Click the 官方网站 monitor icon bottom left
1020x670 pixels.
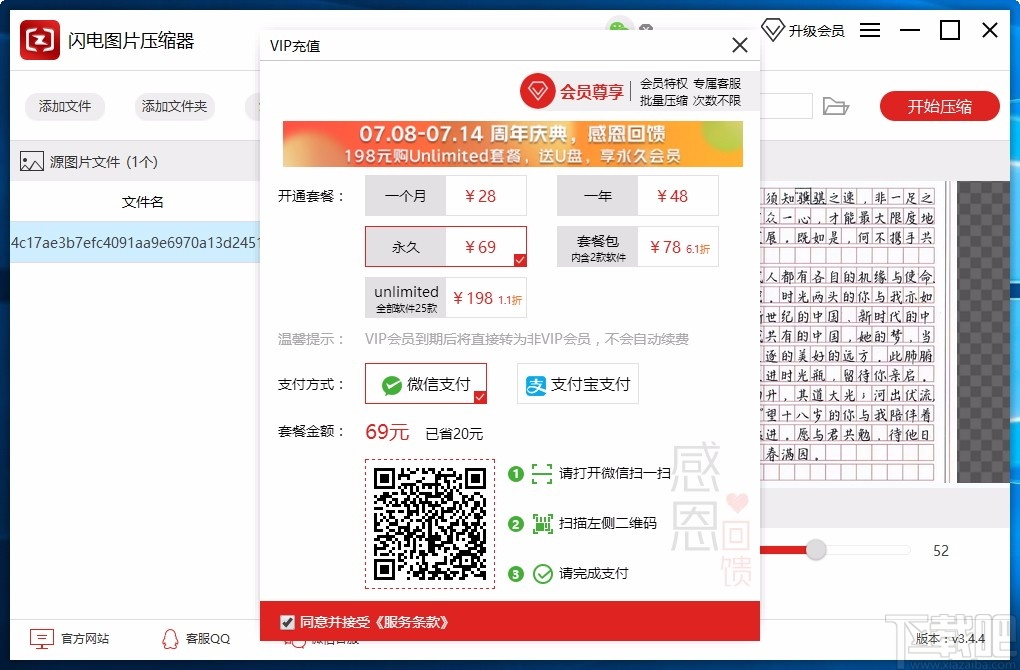coord(40,637)
